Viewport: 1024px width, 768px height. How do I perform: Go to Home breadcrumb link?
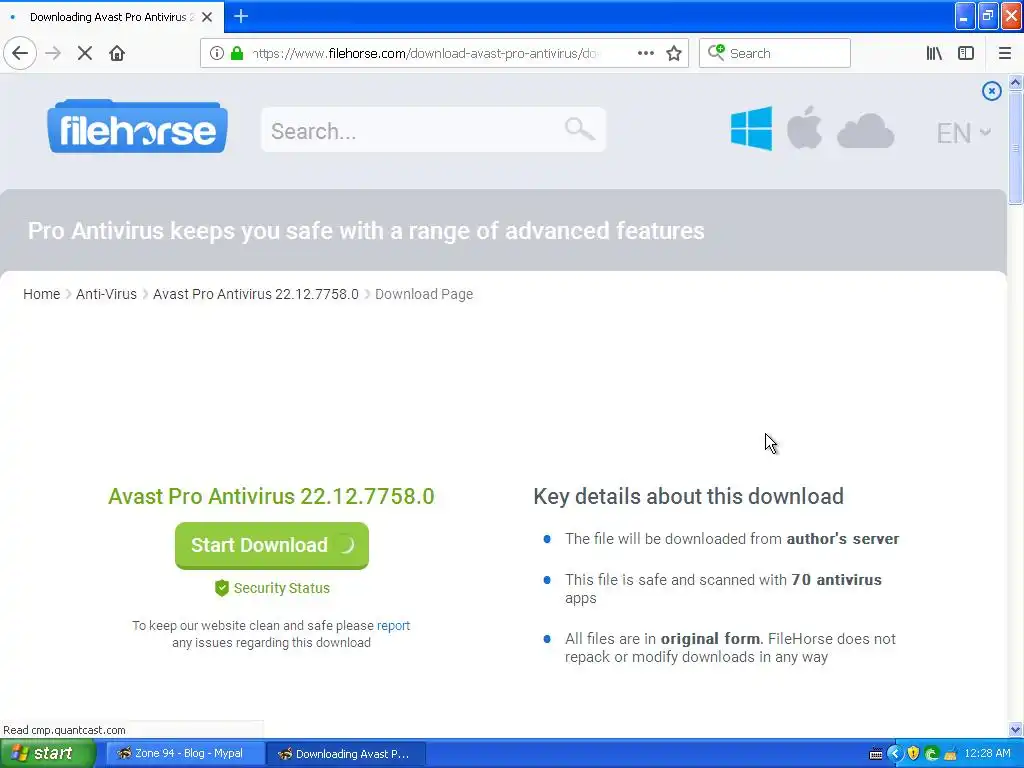(41, 295)
